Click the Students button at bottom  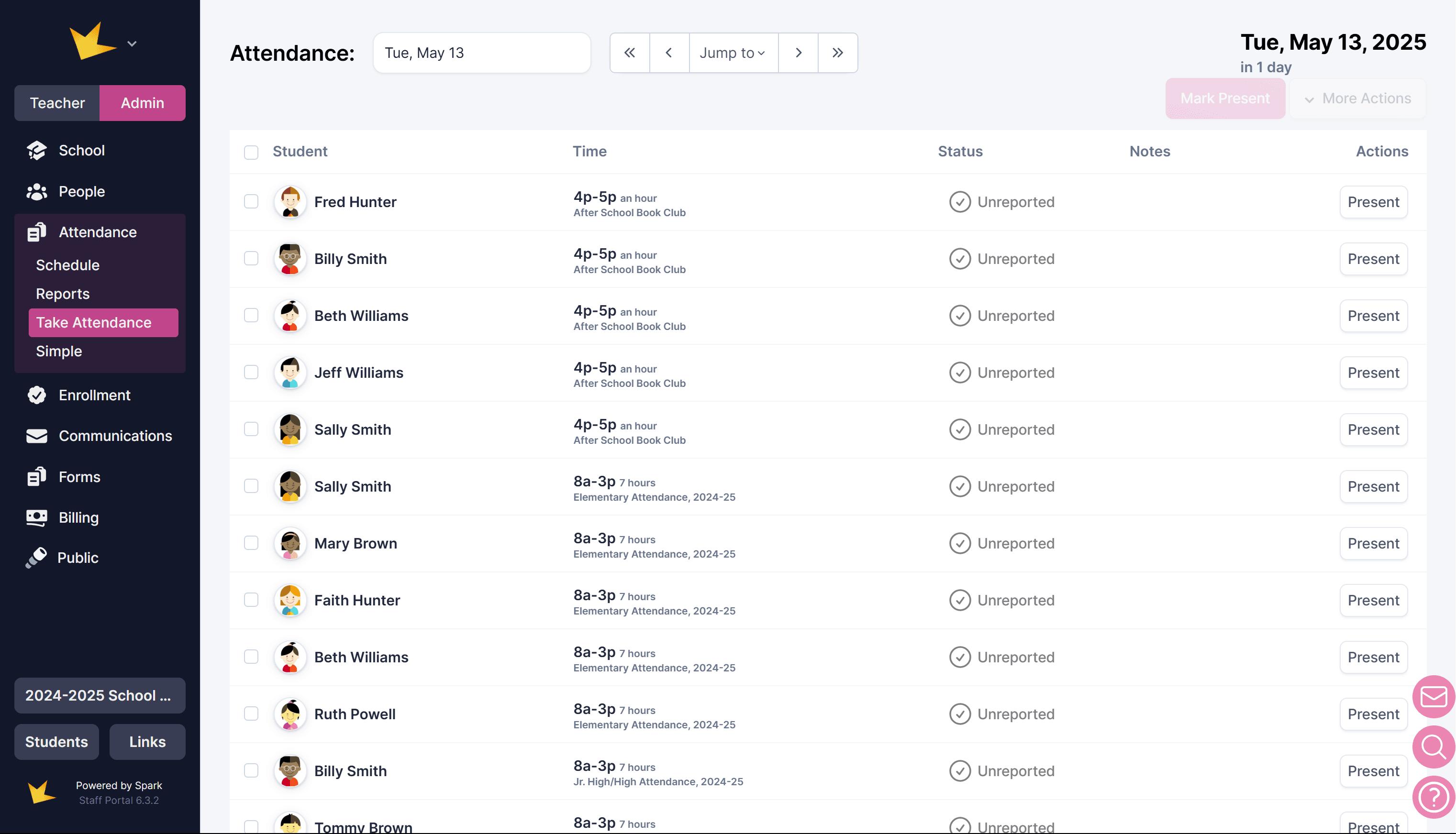point(56,742)
